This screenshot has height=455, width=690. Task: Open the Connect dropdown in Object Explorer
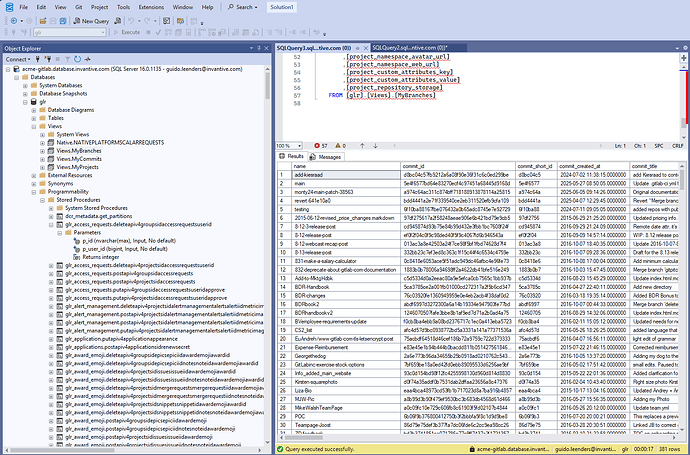(x=18, y=59)
